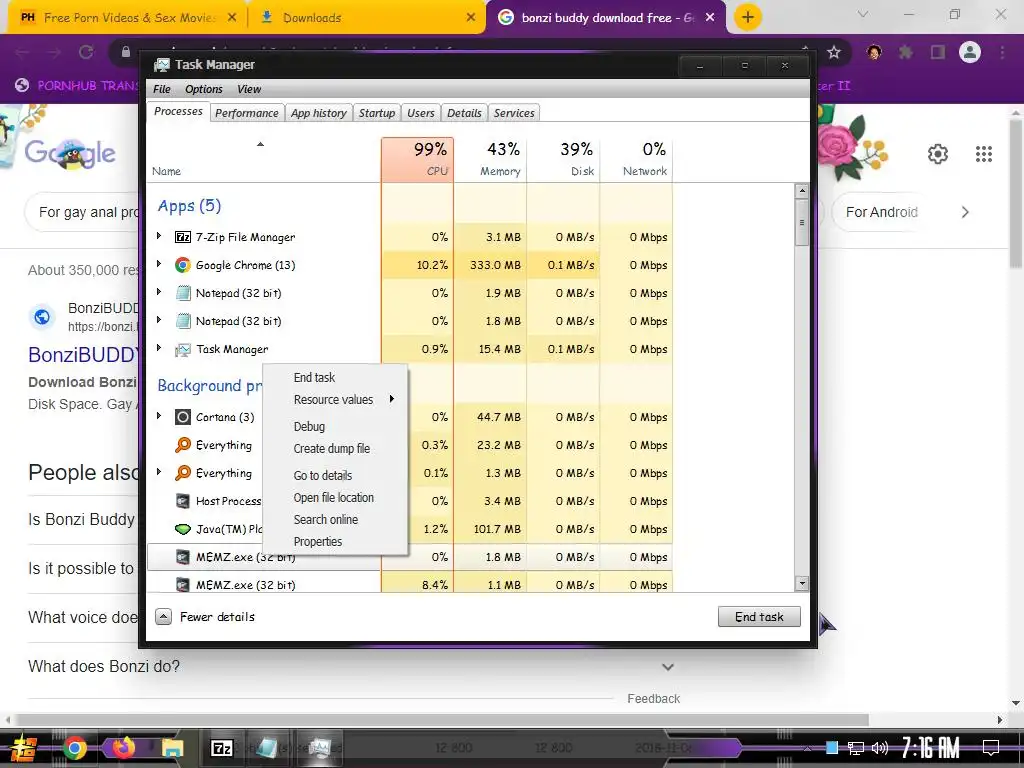The width and height of the screenshot is (1024, 768).
Task: Click the Java(TM) Platform process icon
Action: (183, 529)
